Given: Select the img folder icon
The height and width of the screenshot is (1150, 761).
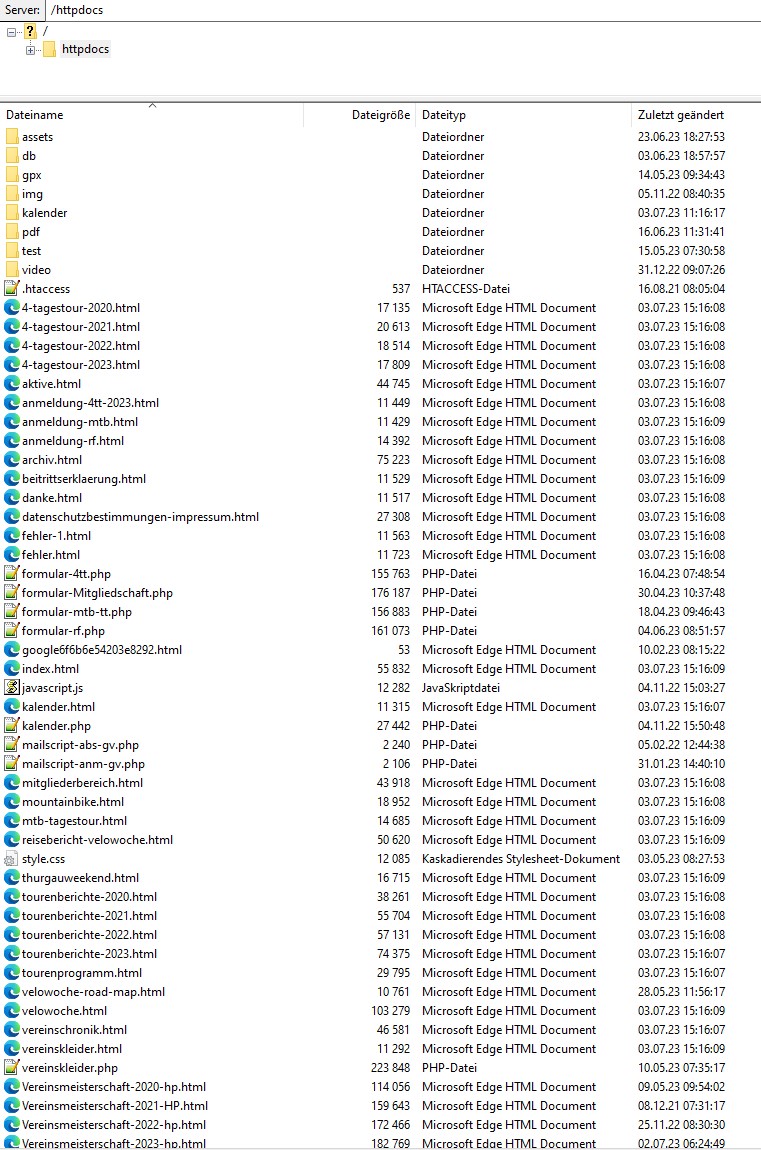Looking at the screenshot, I should (12, 194).
